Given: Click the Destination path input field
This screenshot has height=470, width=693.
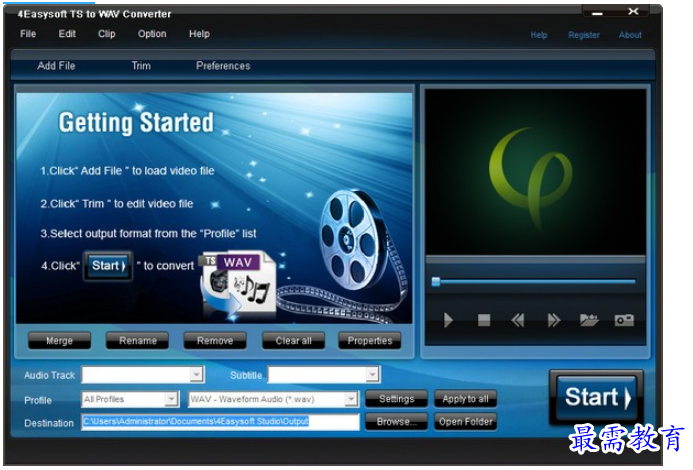Looking at the screenshot, I should [x=220, y=422].
